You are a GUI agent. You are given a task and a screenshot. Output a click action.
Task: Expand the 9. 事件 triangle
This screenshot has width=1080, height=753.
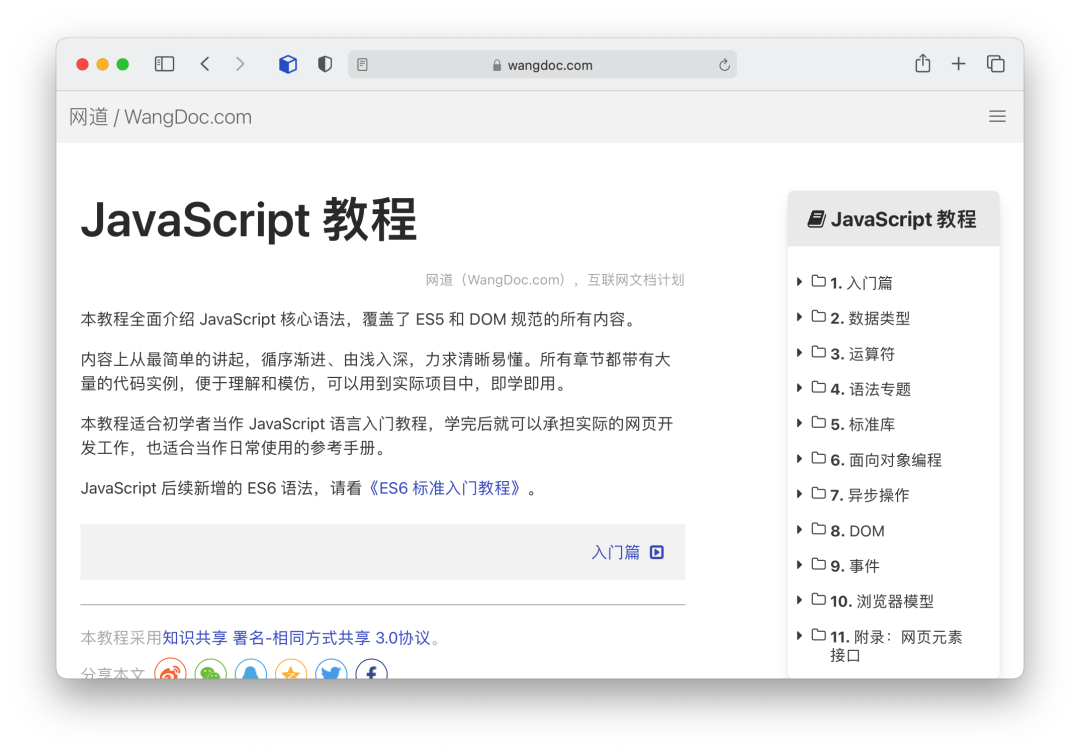(799, 565)
